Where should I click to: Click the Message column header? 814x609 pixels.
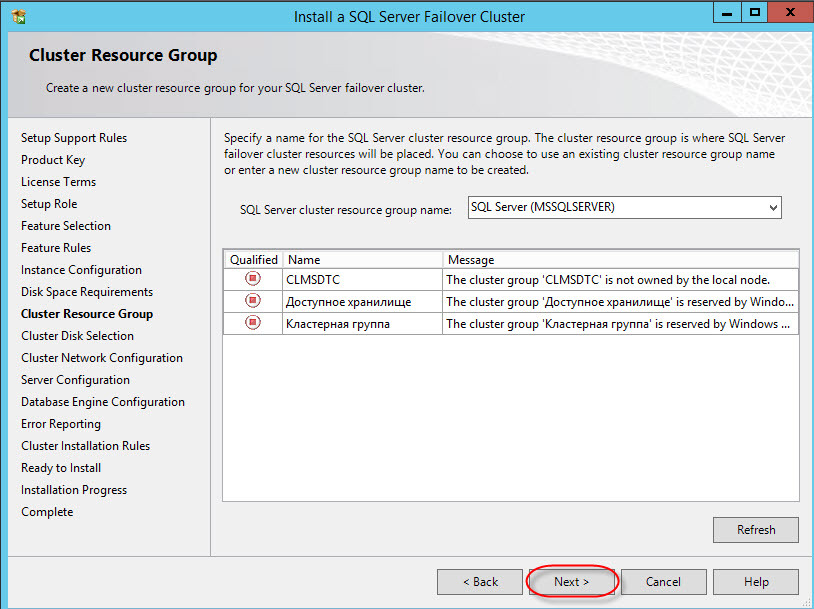[x=620, y=260]
